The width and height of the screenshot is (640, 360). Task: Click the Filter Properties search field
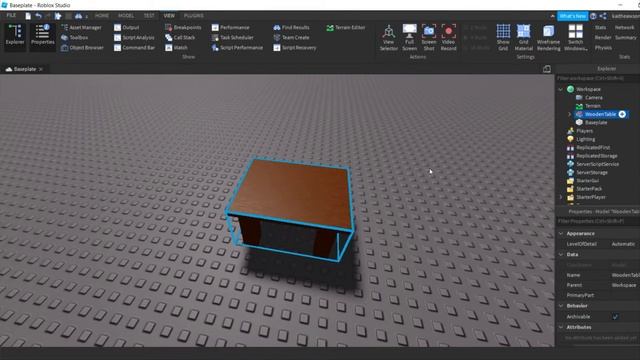pos(598,221)
